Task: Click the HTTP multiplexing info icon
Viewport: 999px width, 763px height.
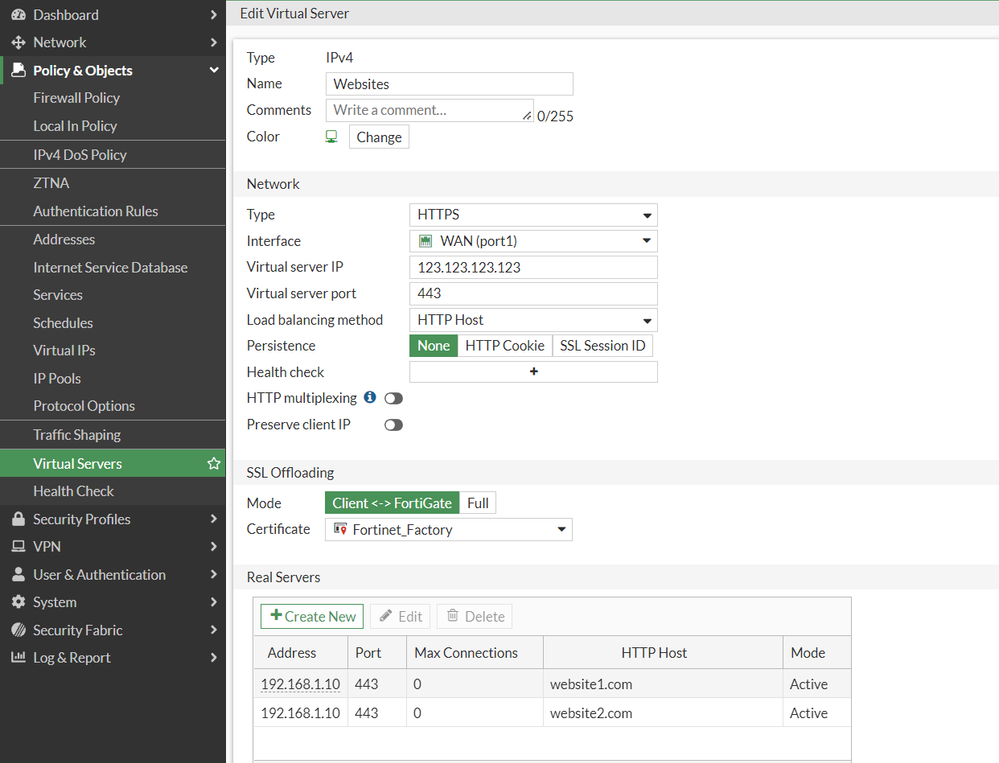Action: point(370,397)
